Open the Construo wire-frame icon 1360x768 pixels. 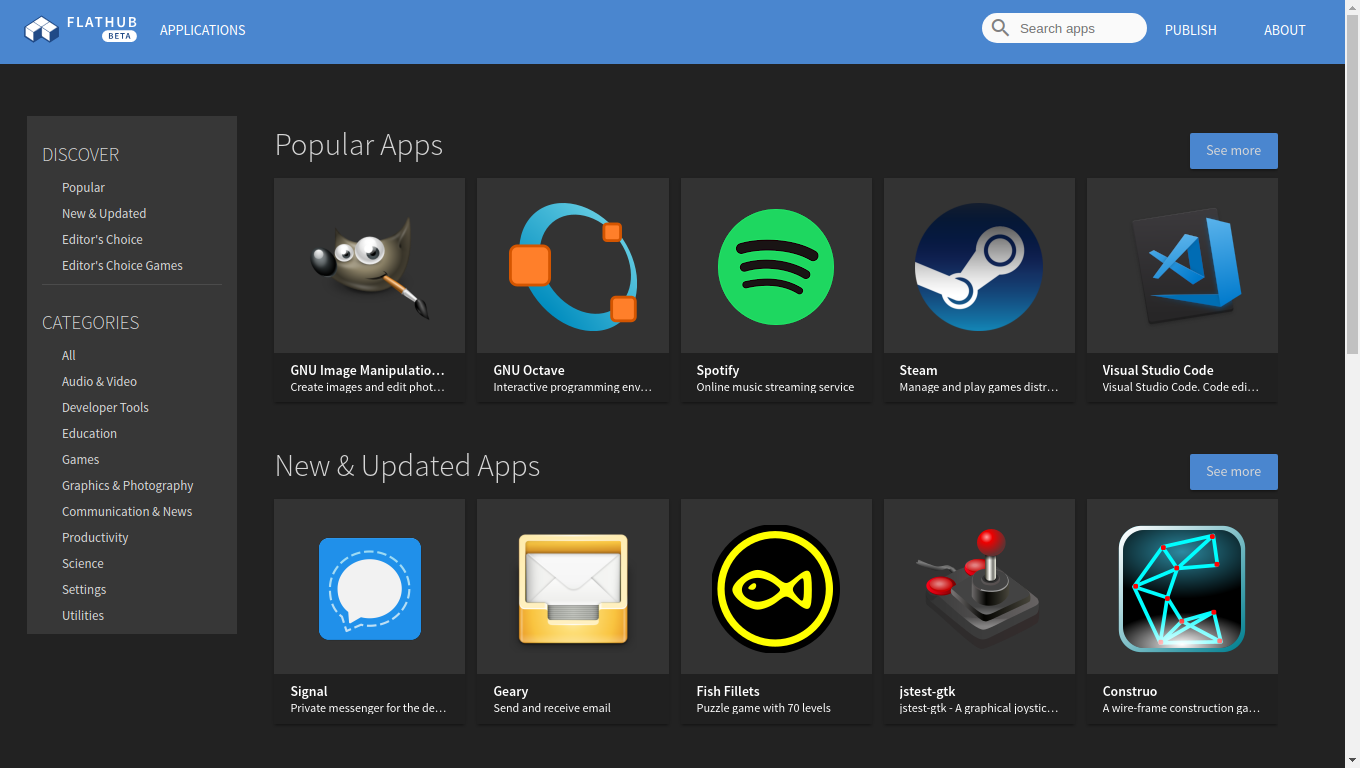click(x=1182, y=588)
